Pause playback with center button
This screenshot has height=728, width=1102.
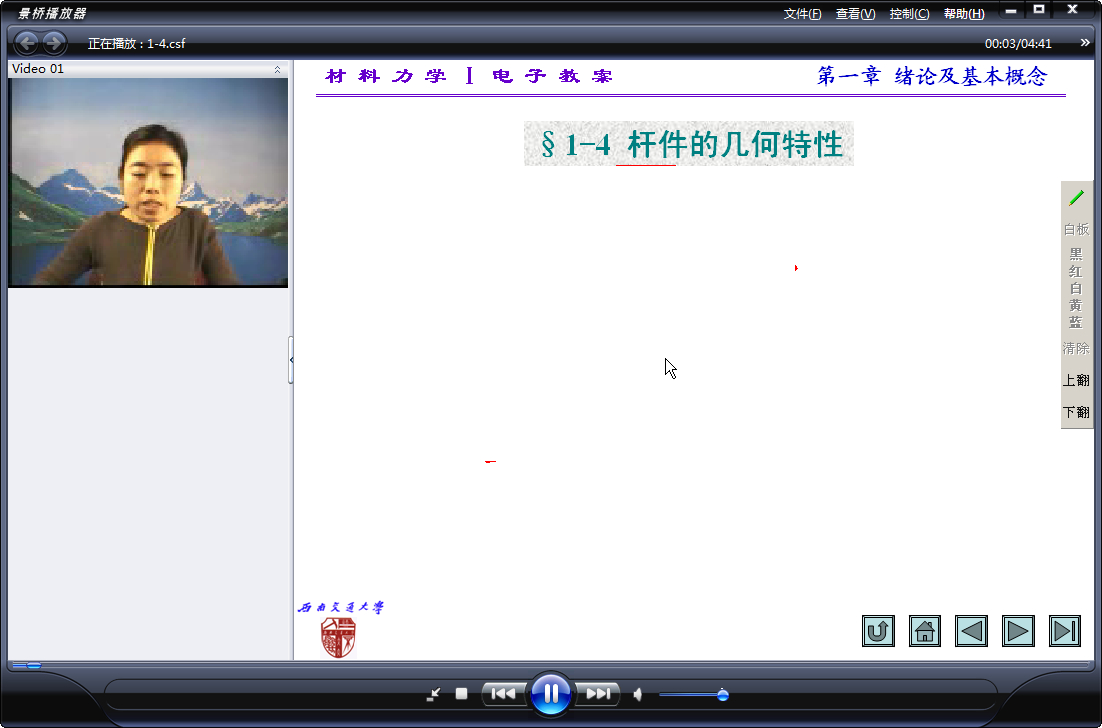click(551, 694)
